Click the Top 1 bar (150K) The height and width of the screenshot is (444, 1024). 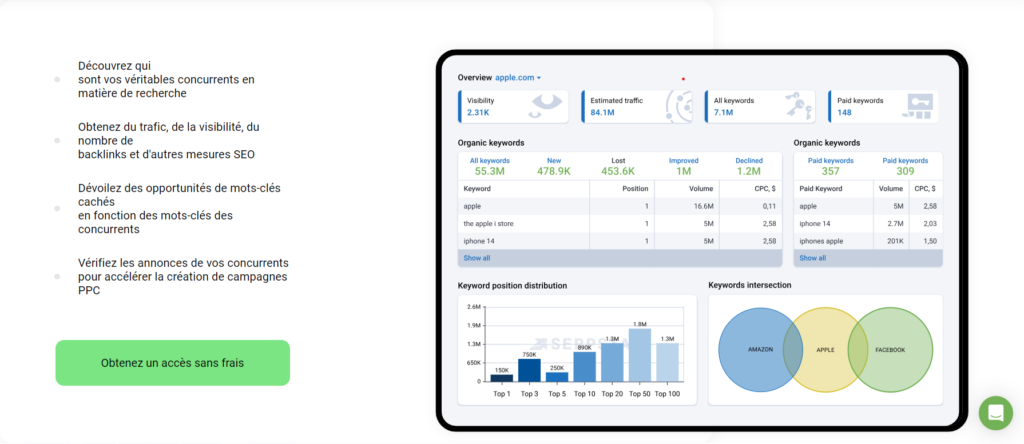click(x=502, y=377)
